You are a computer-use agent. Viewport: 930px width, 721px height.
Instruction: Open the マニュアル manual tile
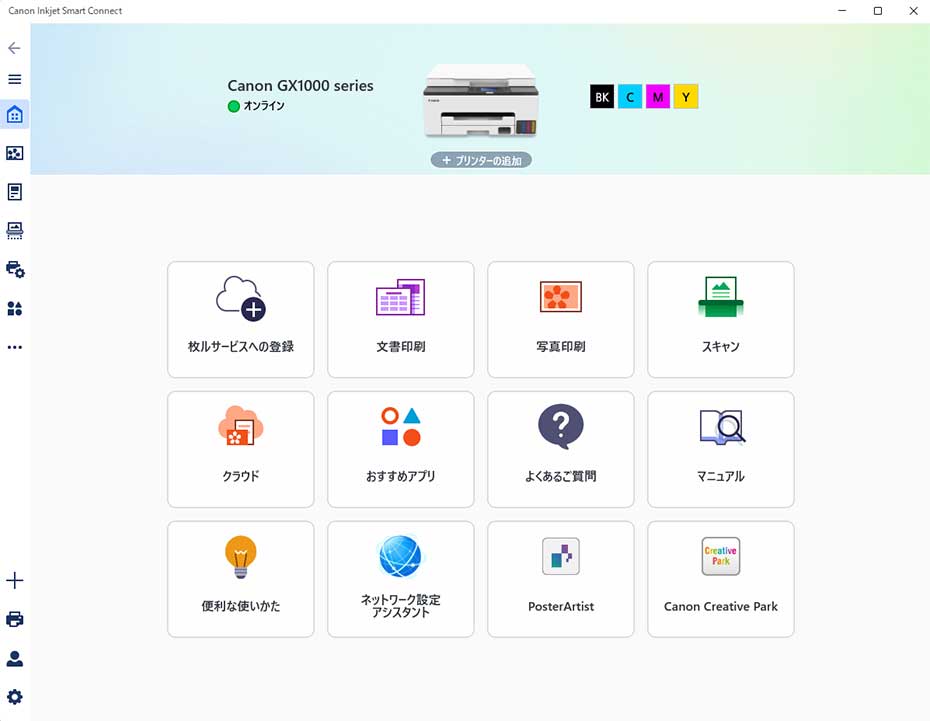coord(721,449)
